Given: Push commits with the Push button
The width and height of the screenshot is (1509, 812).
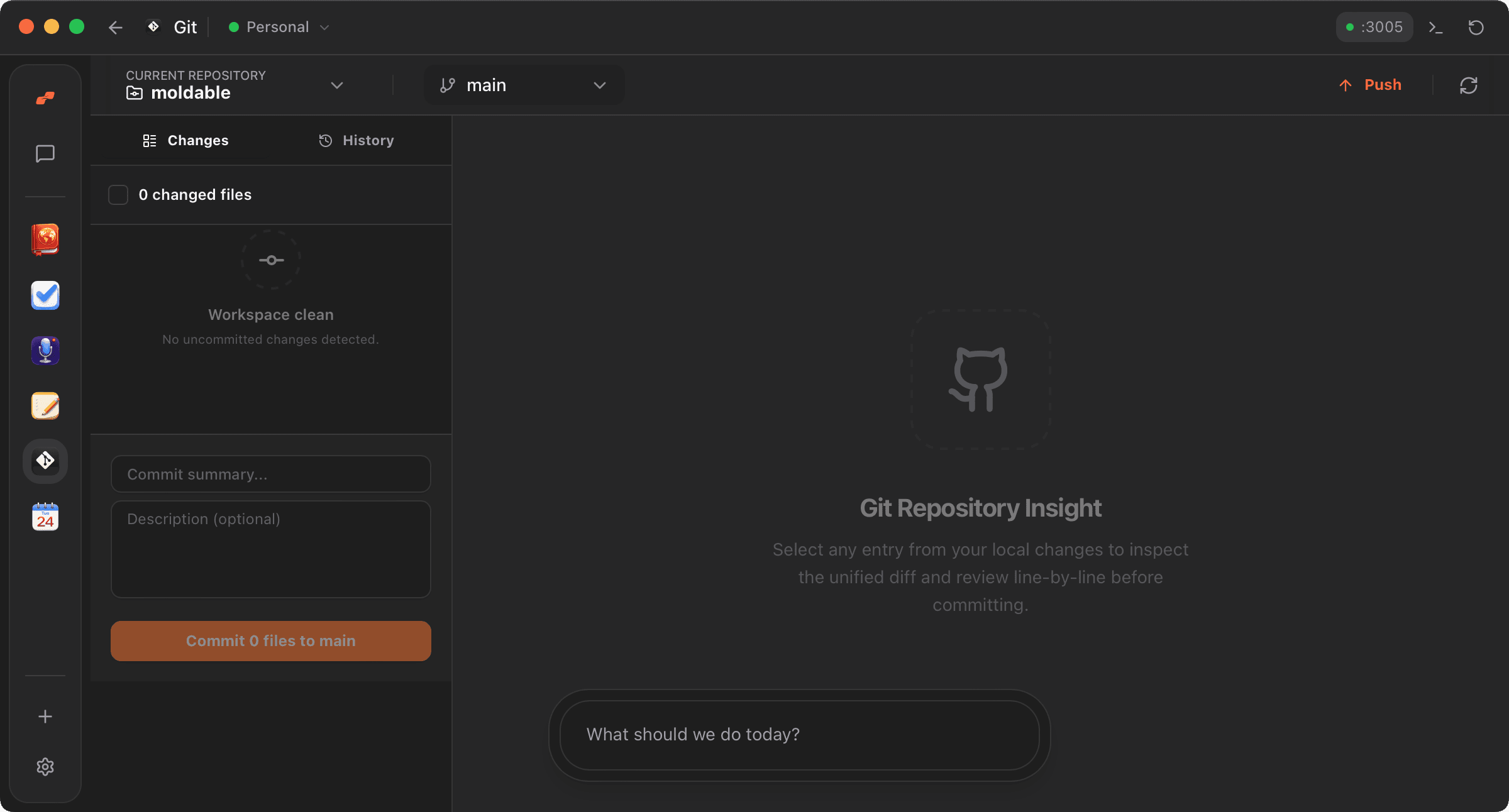Looking at the screenshot, I should (1371, 85).
